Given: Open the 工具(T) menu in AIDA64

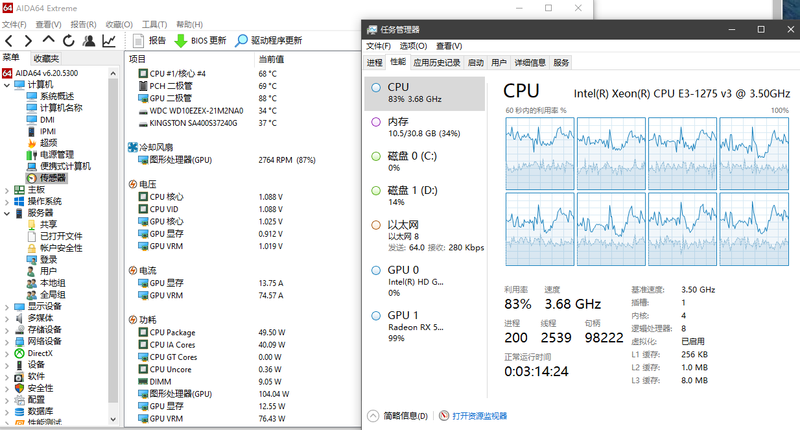Looking at the screenshot, I should point(154,24).
